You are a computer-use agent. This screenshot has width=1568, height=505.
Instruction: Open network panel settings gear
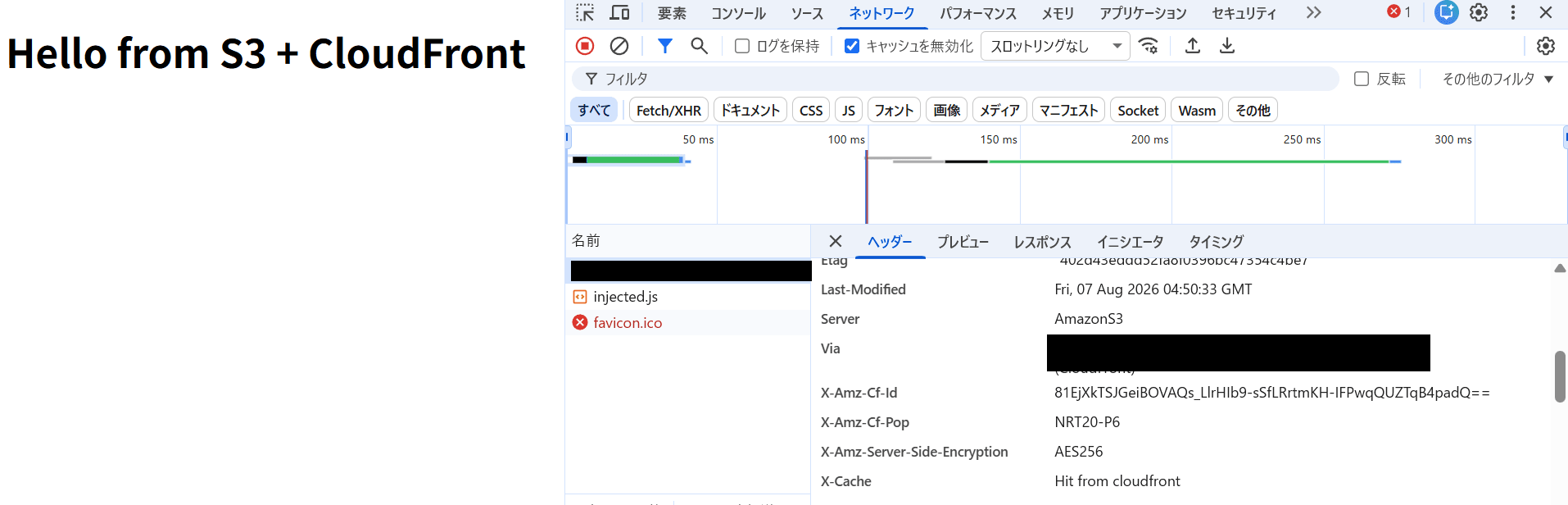pos(1546,46)
